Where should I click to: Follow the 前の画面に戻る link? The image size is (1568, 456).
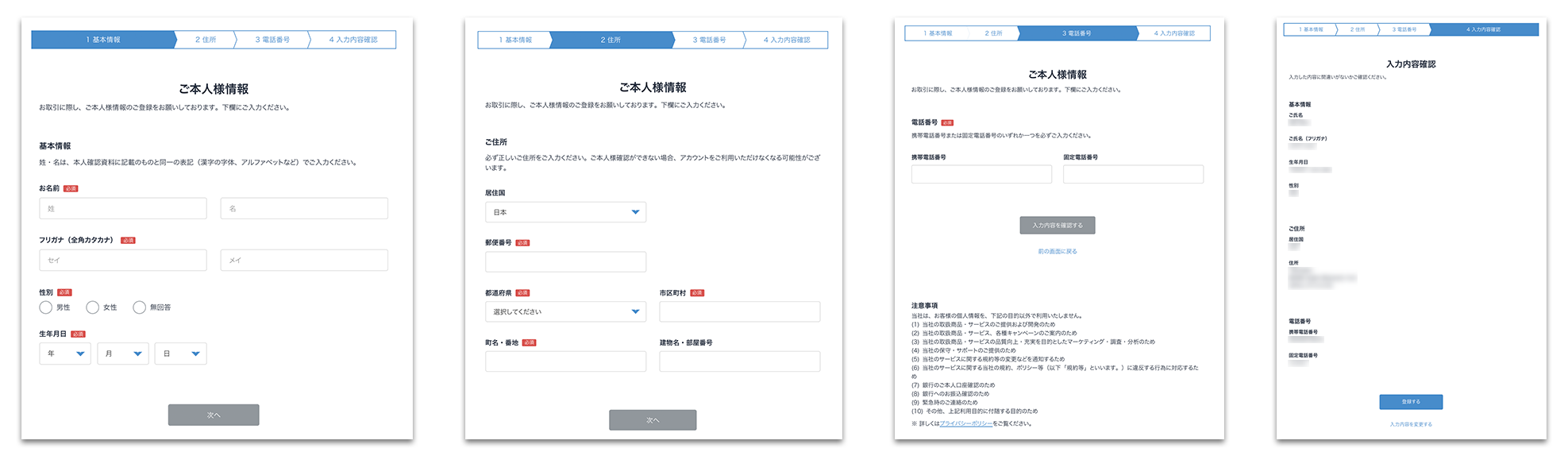pyautogui.click(x=1058, y=251)
